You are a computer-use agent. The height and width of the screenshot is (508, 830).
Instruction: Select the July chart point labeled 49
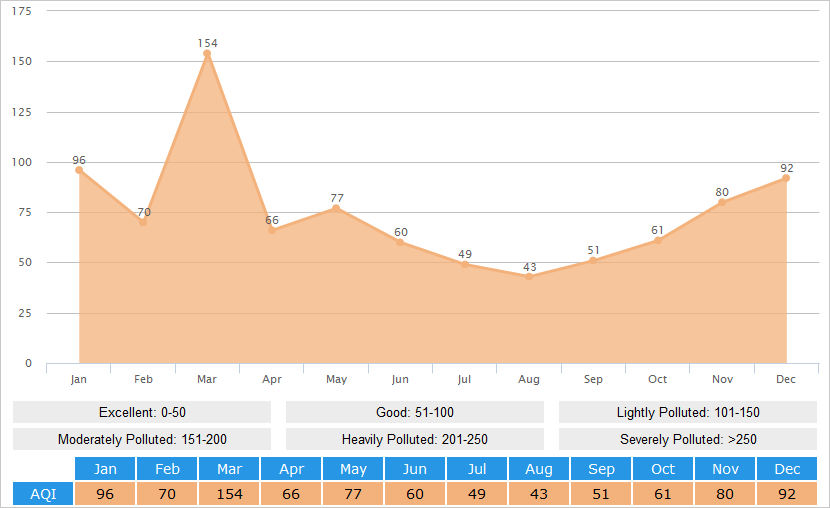[x=465, y=264]
